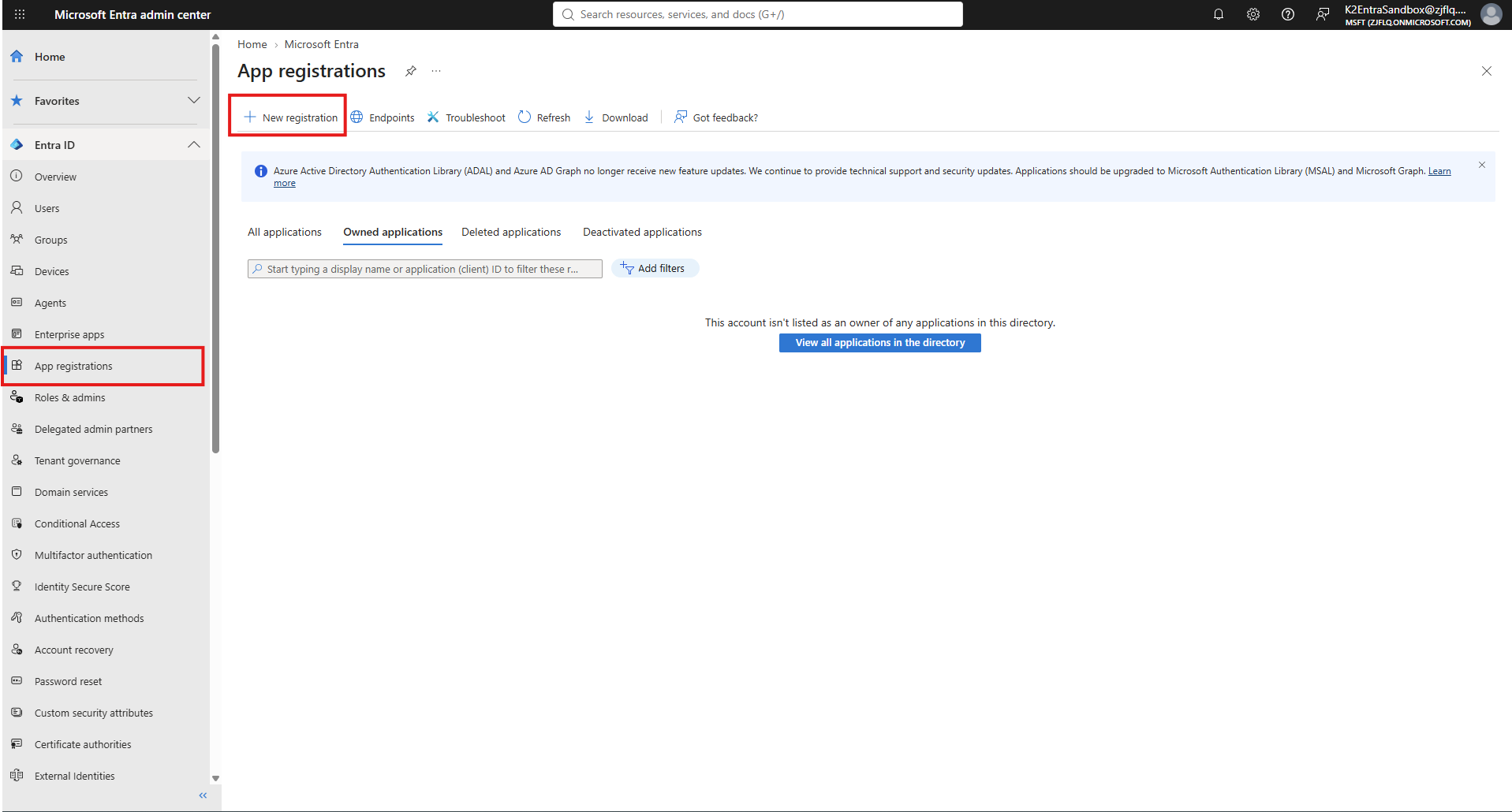The height and width of the screenshot is (812, 1512).
Task: Click the Home house icon in sidebar
Action: 17,57
